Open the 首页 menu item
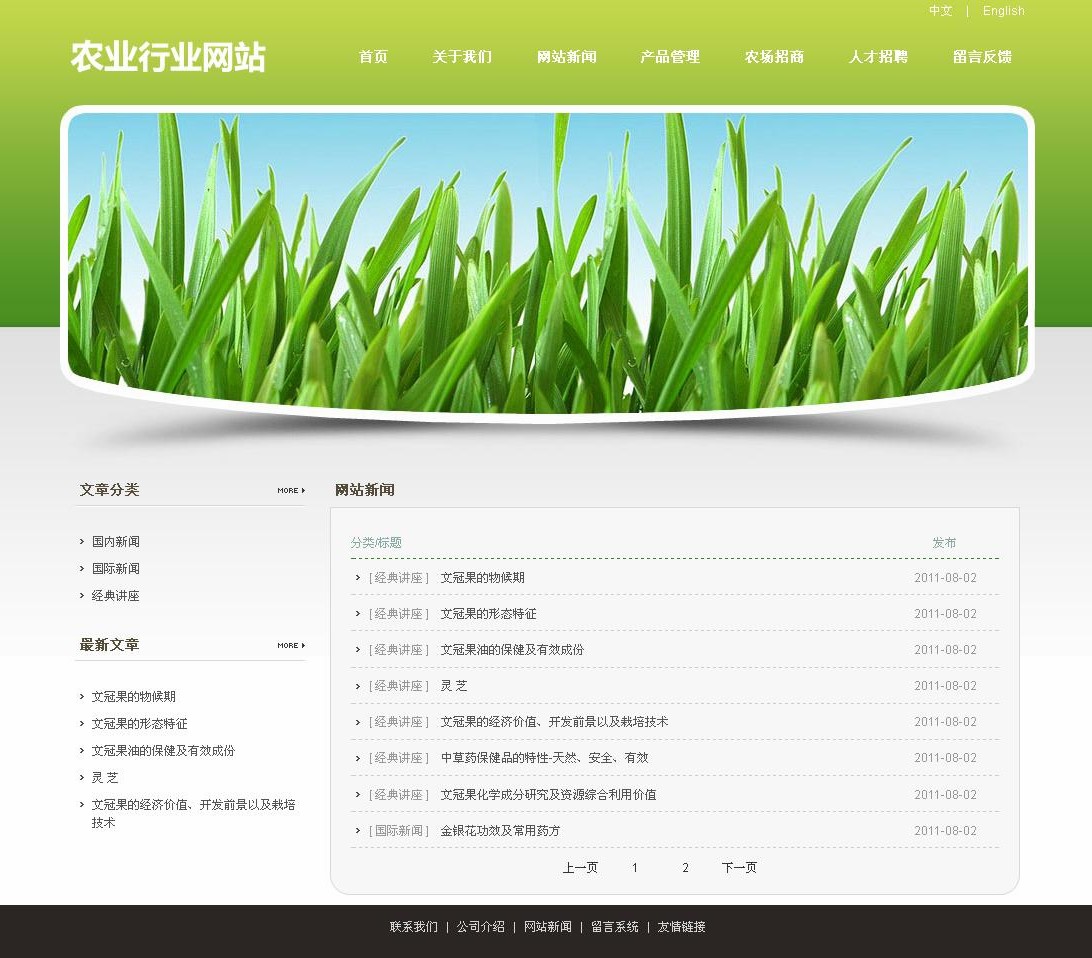The width and height of the screenshot is (1092, 958). [x=373, y=57]
